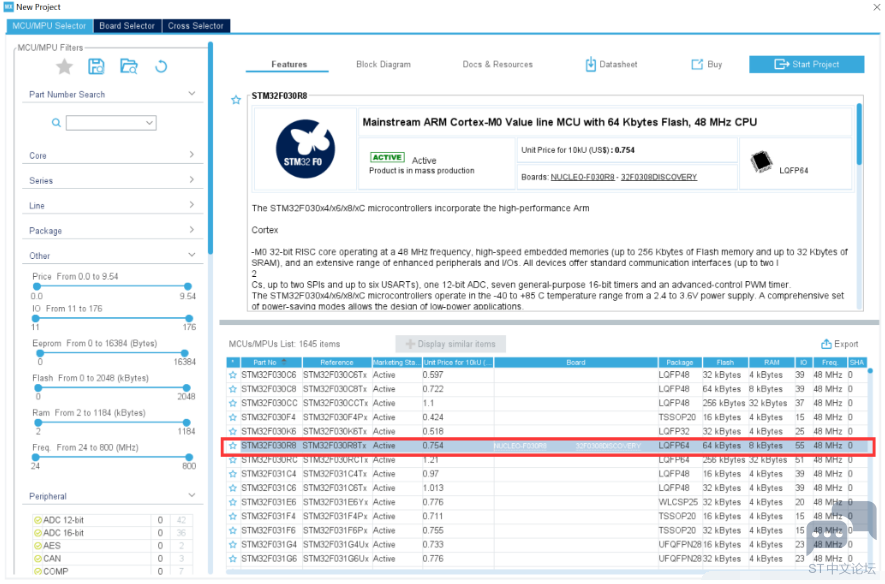
Task: Sort list by Part No column
Action: (271, 362)
